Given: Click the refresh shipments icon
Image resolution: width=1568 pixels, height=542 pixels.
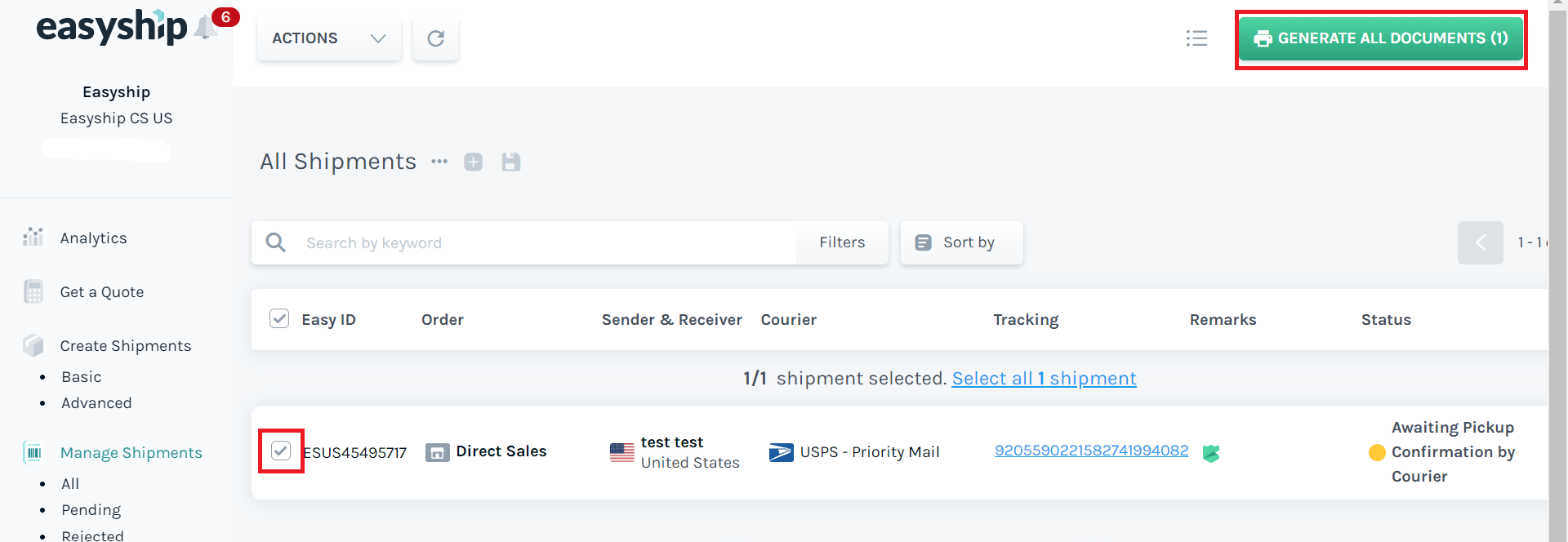Looking at the screenshot, I should (435, 38).
